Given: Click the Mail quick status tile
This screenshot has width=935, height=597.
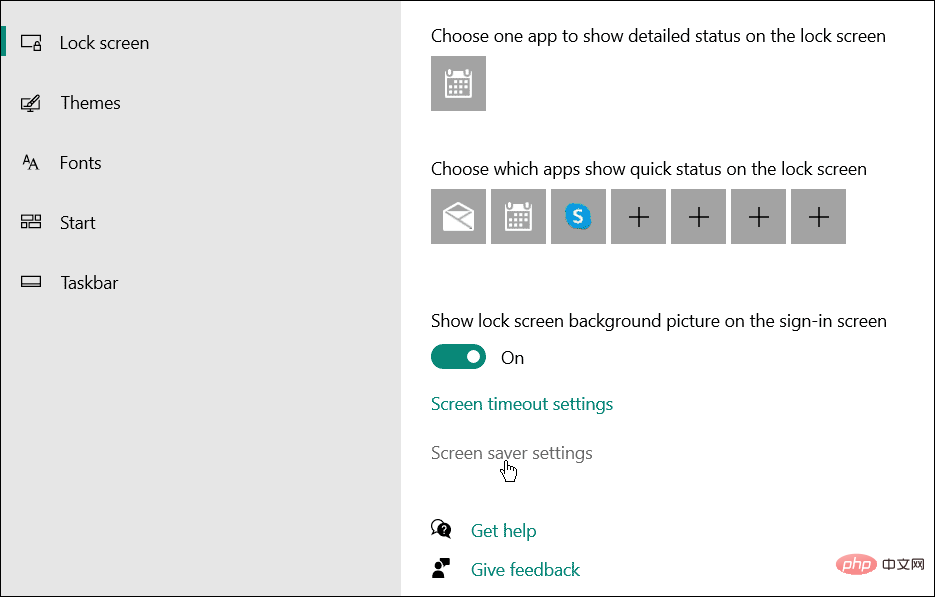Looking at the screenshot, I should pyautogui.click(x=458, y=216).
